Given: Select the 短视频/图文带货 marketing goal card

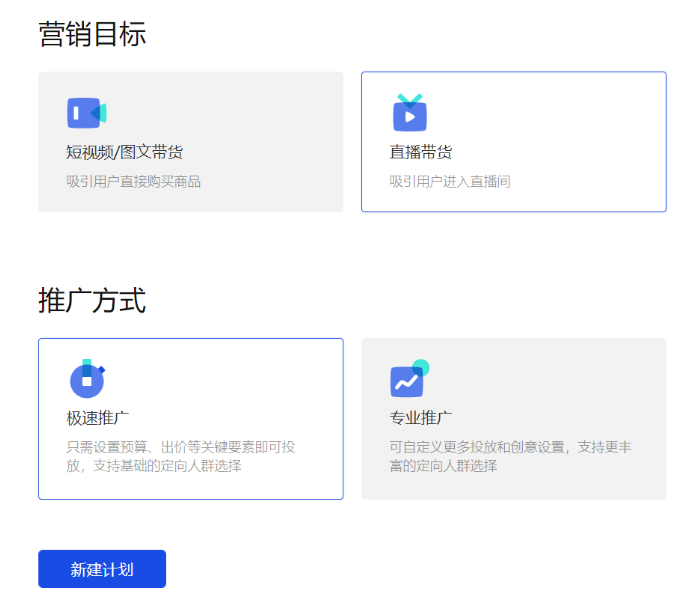Looking at the screenshot, I should 190,141.
